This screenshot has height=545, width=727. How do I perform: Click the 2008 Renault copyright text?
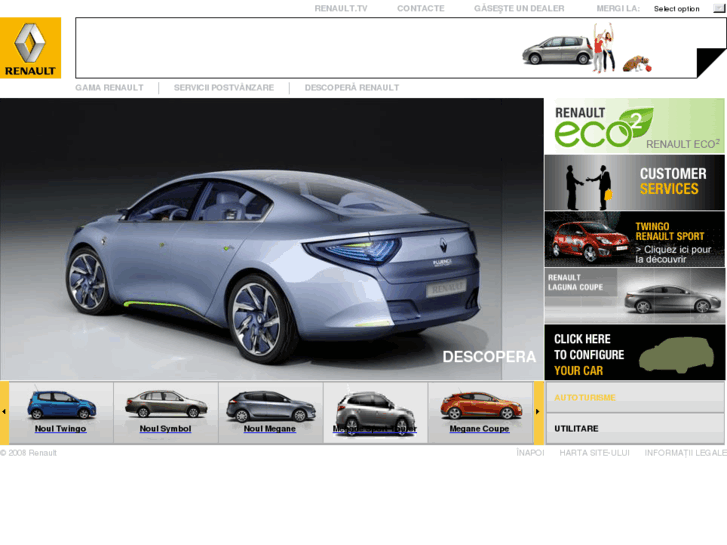(x=28, y=453)
